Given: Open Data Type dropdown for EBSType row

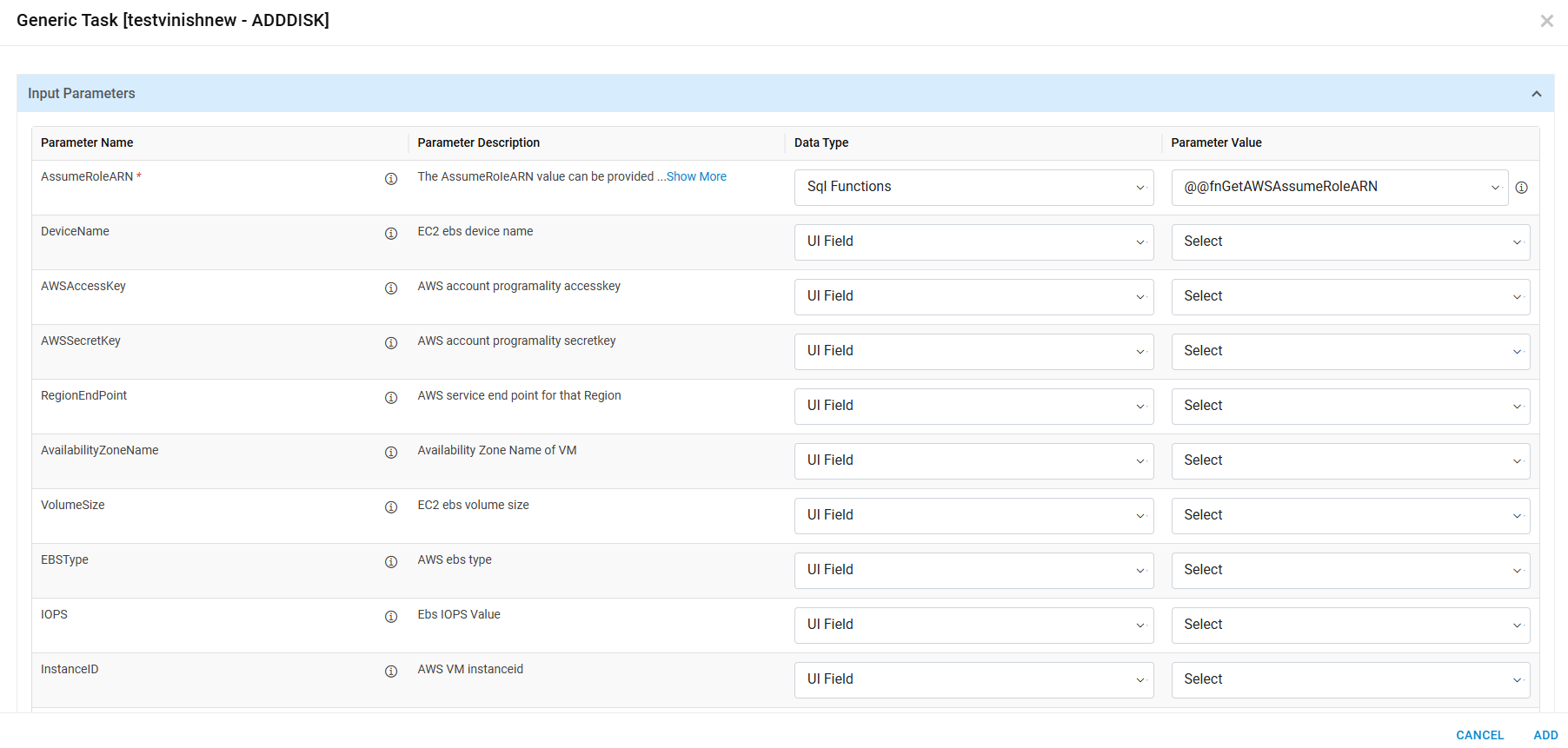Looking at the screenshot, I should tap(973, 571).
